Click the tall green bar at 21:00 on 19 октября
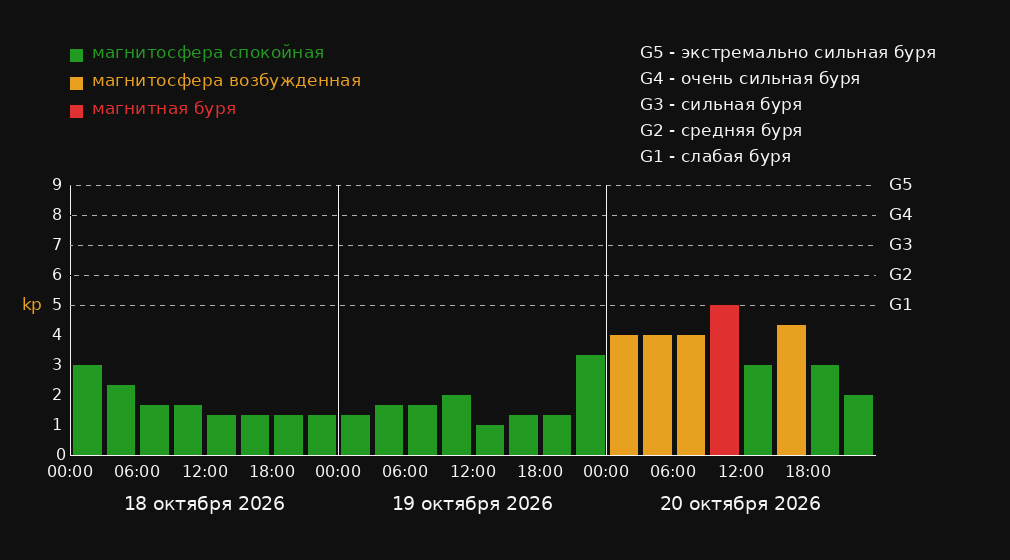 pos(591,405)
